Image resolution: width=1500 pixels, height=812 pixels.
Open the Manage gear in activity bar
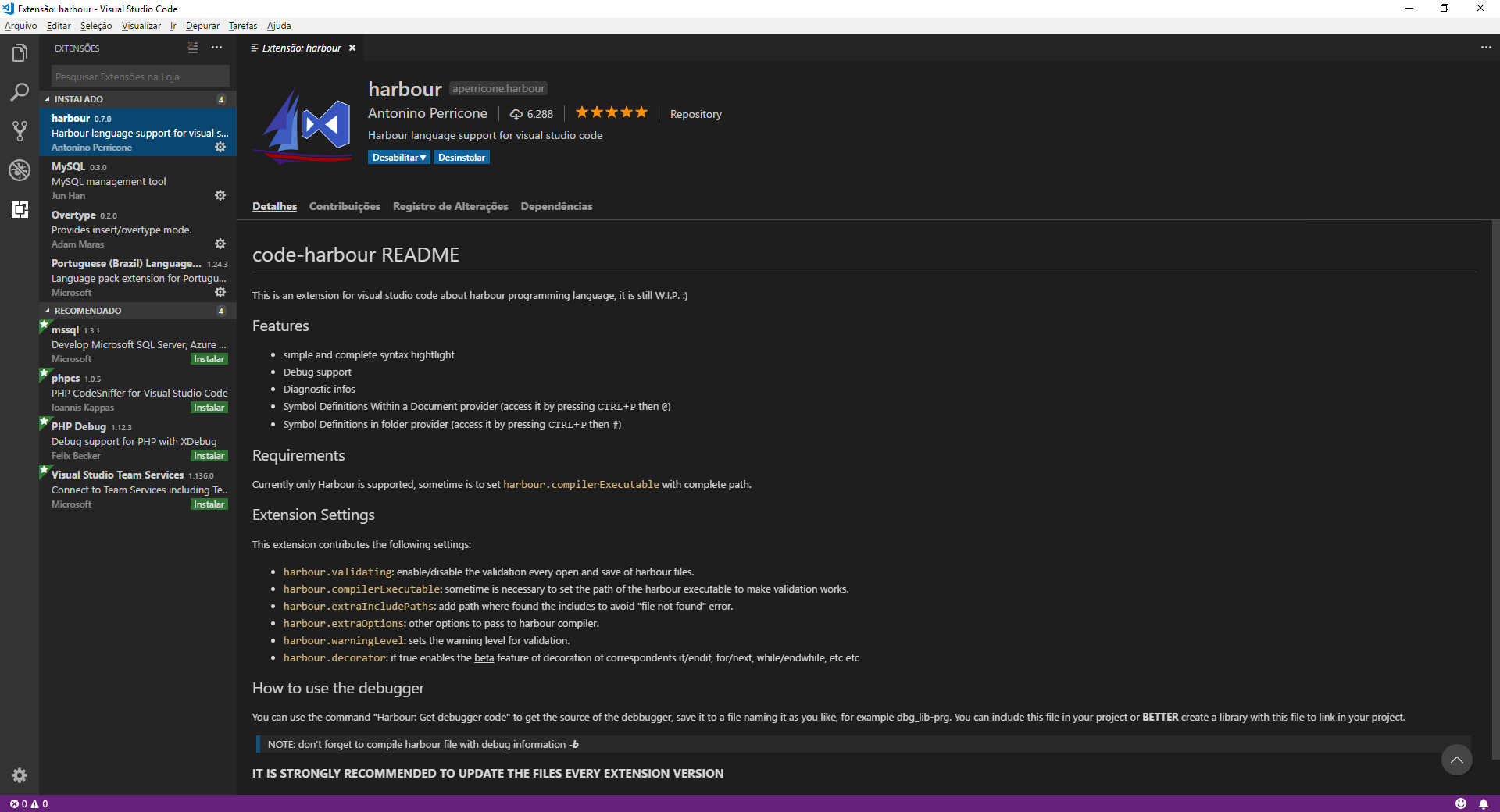(x=20, y=775)
